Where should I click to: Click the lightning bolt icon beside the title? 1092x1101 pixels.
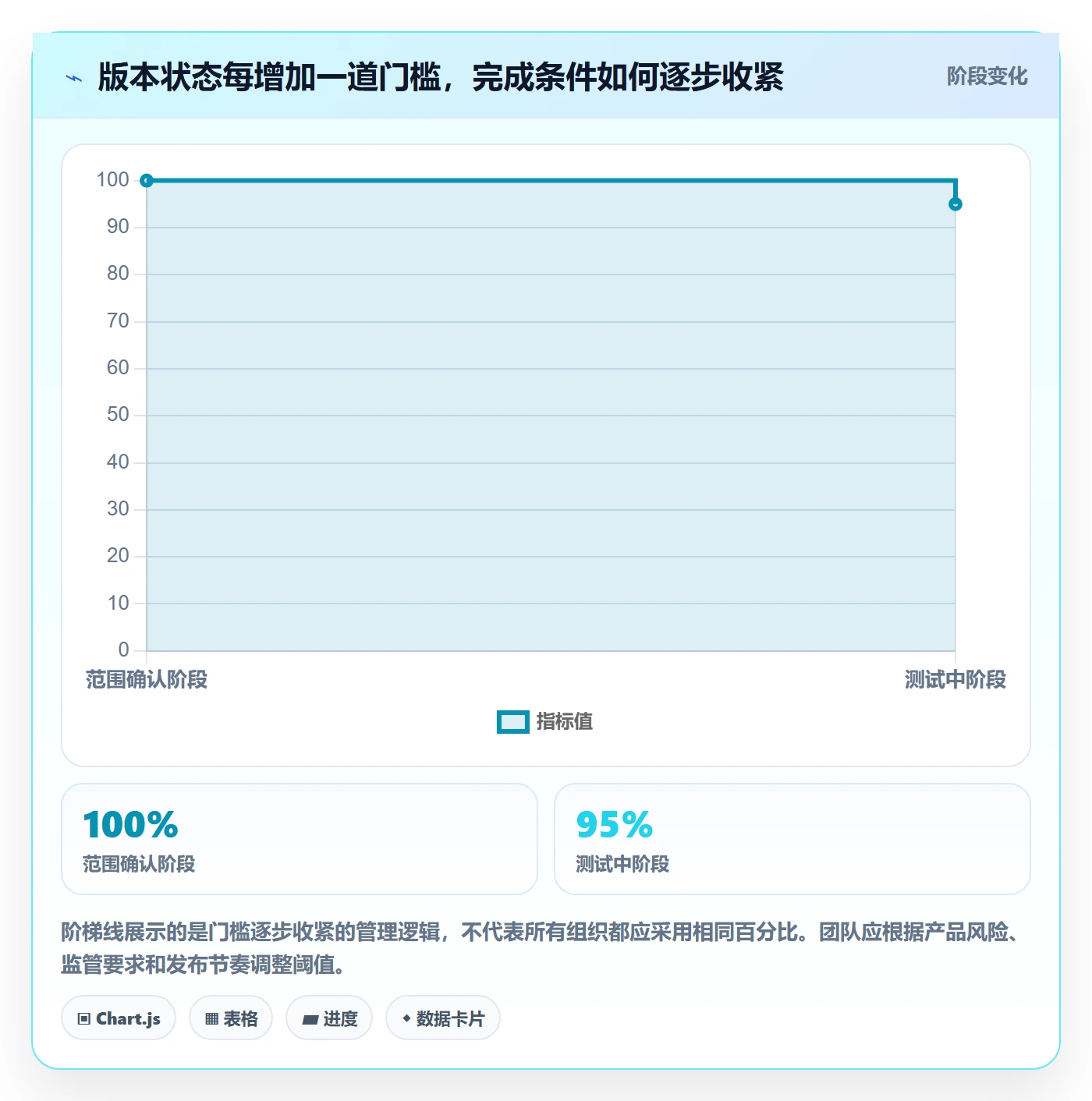[74, 78]
